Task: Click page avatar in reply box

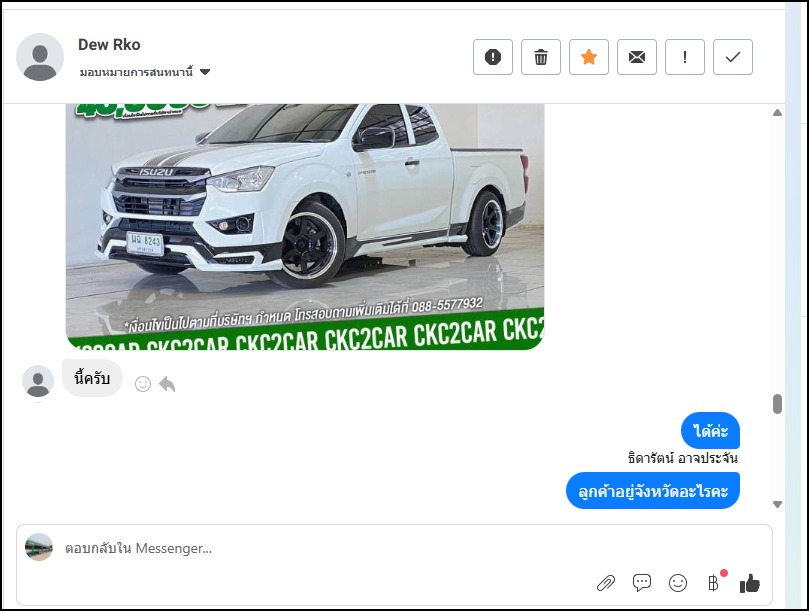Action: coord(39,547)
